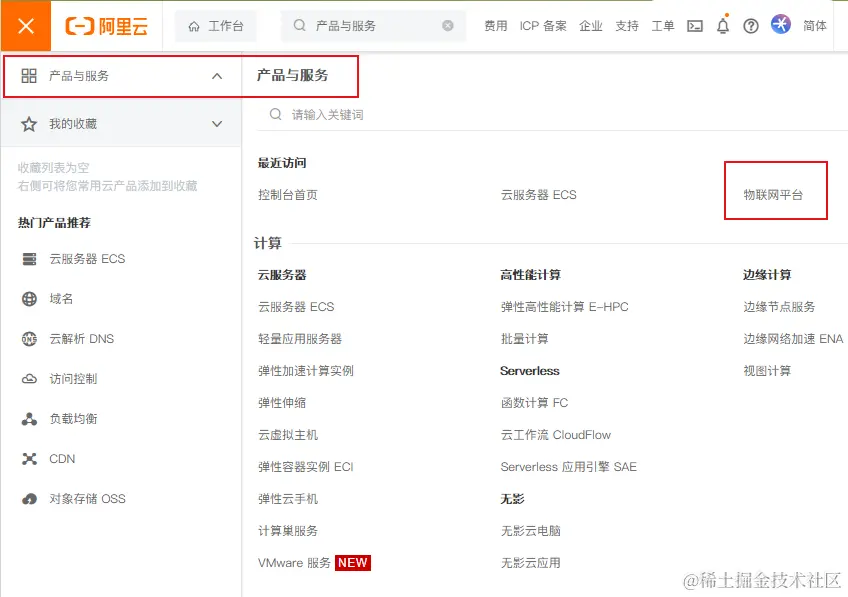
Task: Open the help question mark icon
Action: (x=751, y=25)
